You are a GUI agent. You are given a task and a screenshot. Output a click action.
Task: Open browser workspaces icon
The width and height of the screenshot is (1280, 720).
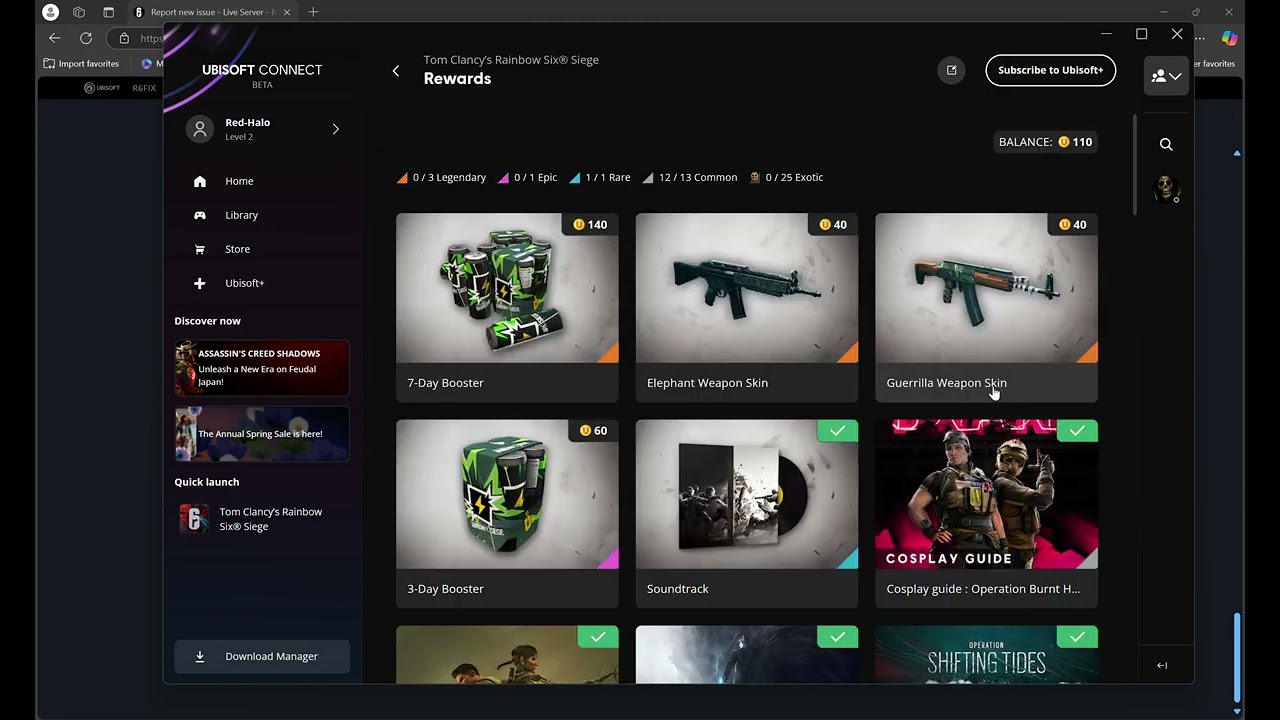pos(79,12)
